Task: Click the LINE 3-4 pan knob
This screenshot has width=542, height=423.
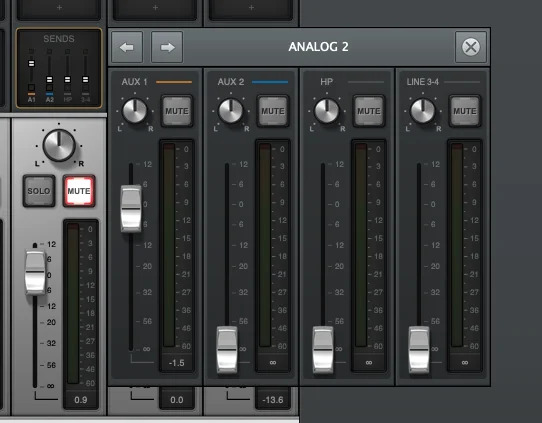Action: click(x=422, y=111)
